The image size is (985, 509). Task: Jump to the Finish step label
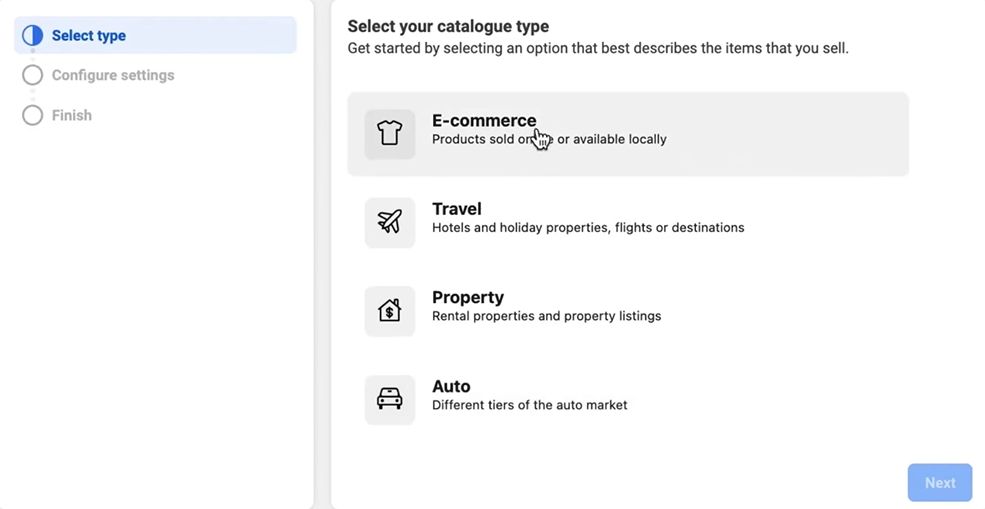click(72, 116)
